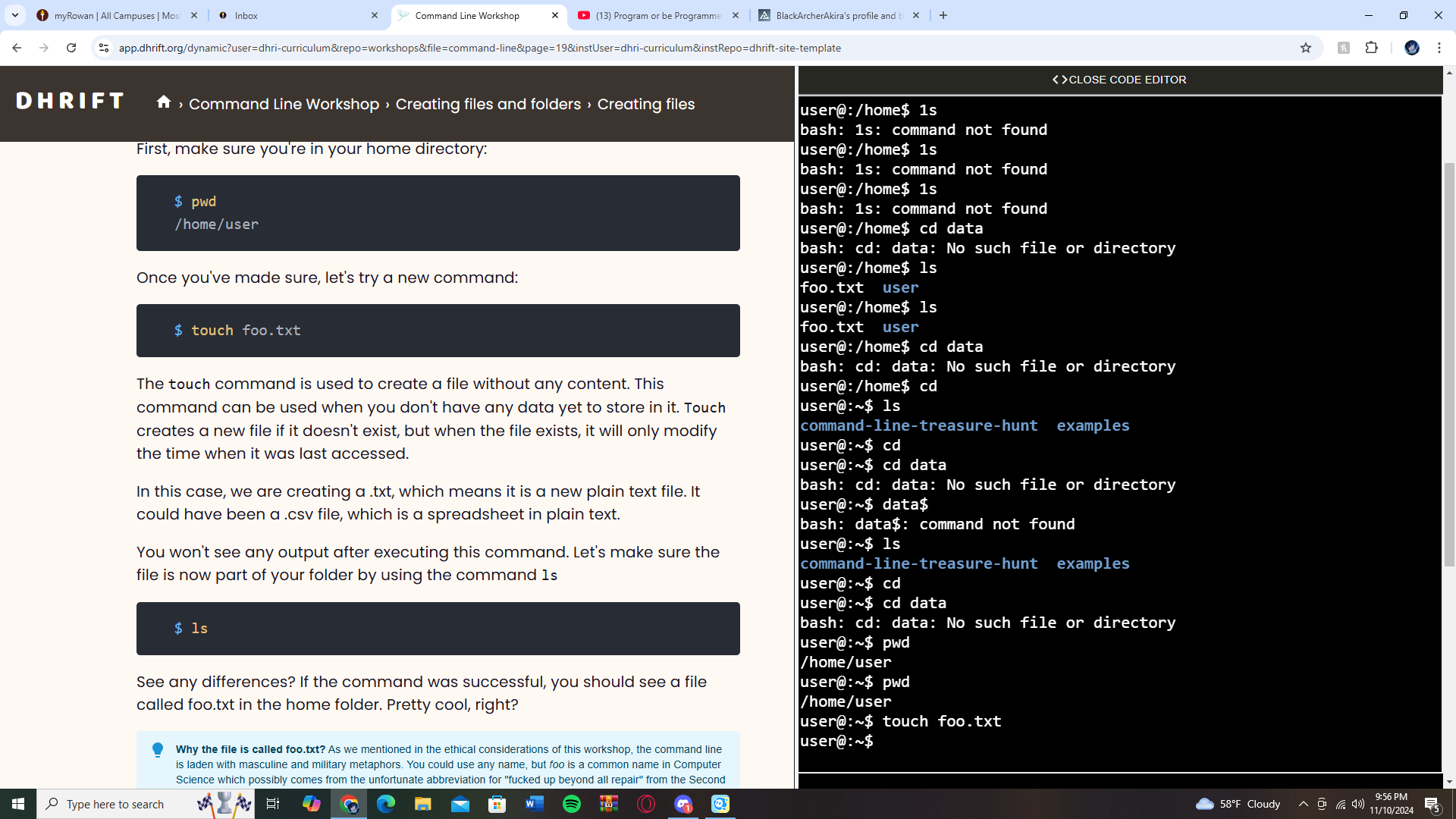Open Microsoft Edge from taskbar
1456x819 pixels.
pos(386,804)
